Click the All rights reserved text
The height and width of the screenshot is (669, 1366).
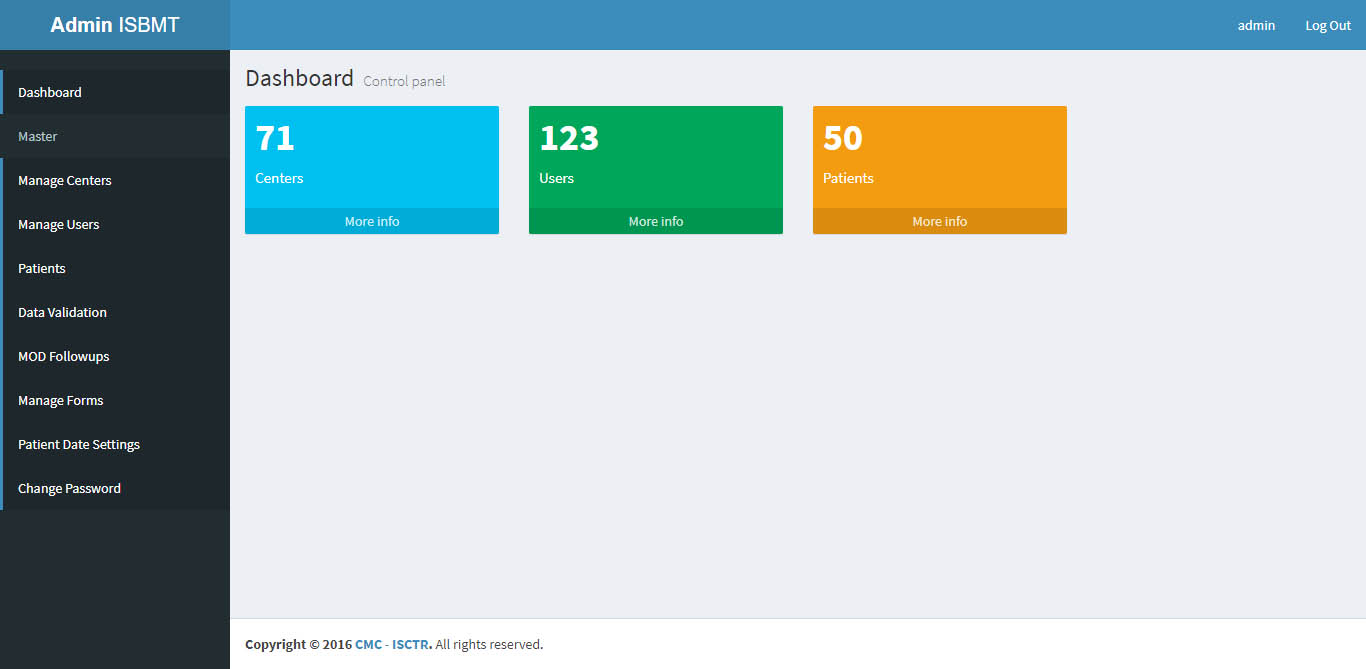pos(489,644)
